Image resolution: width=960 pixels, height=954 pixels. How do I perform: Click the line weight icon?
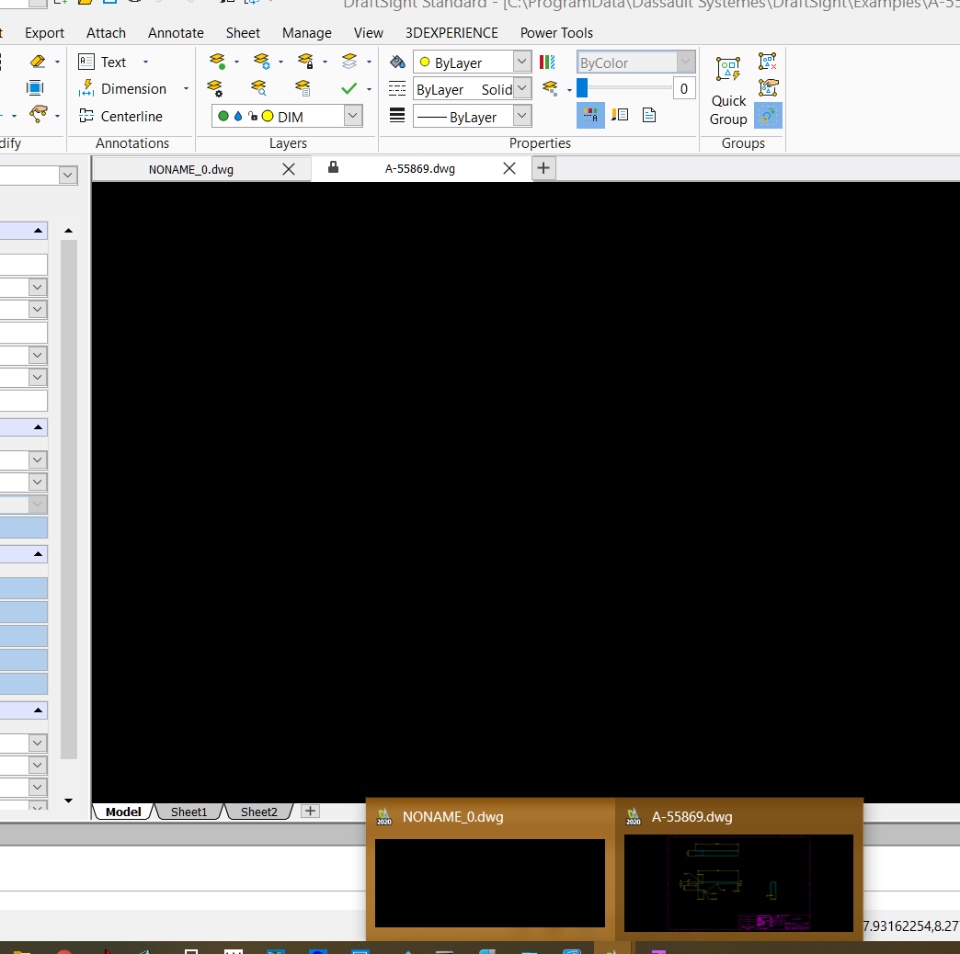point(397,115)
